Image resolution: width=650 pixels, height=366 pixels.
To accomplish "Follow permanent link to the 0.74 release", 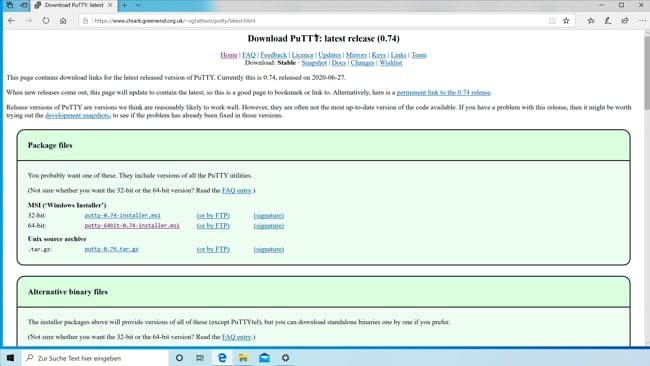I will tap(444, 92).
